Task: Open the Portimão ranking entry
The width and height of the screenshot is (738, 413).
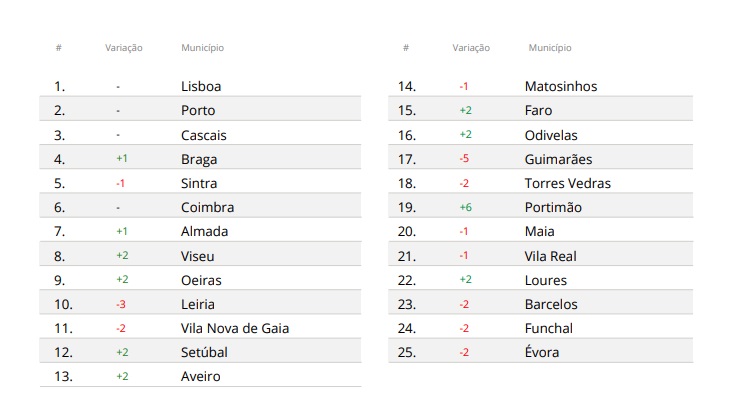Action: pyautogui.click(x=553, y=207)
